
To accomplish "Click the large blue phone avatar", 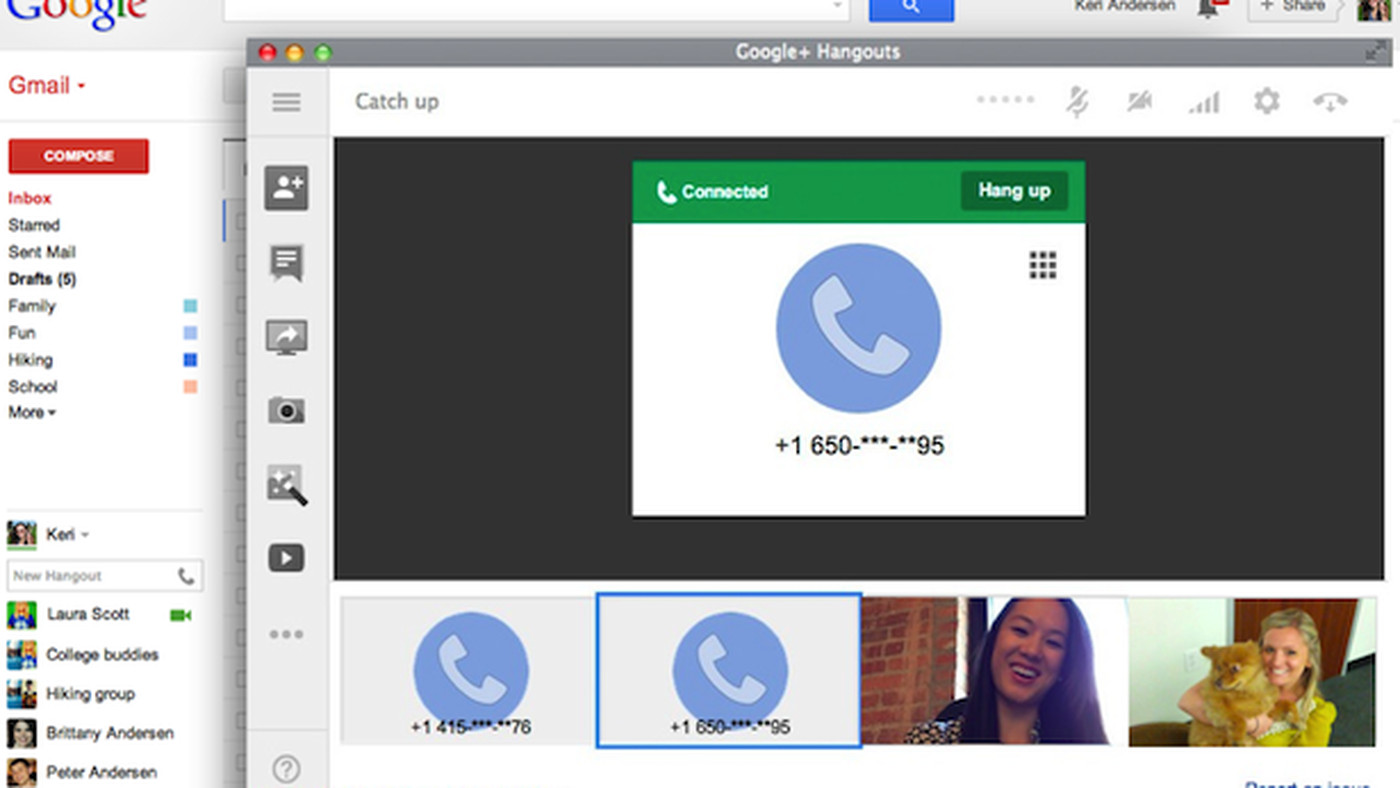I will coord(858,327).
